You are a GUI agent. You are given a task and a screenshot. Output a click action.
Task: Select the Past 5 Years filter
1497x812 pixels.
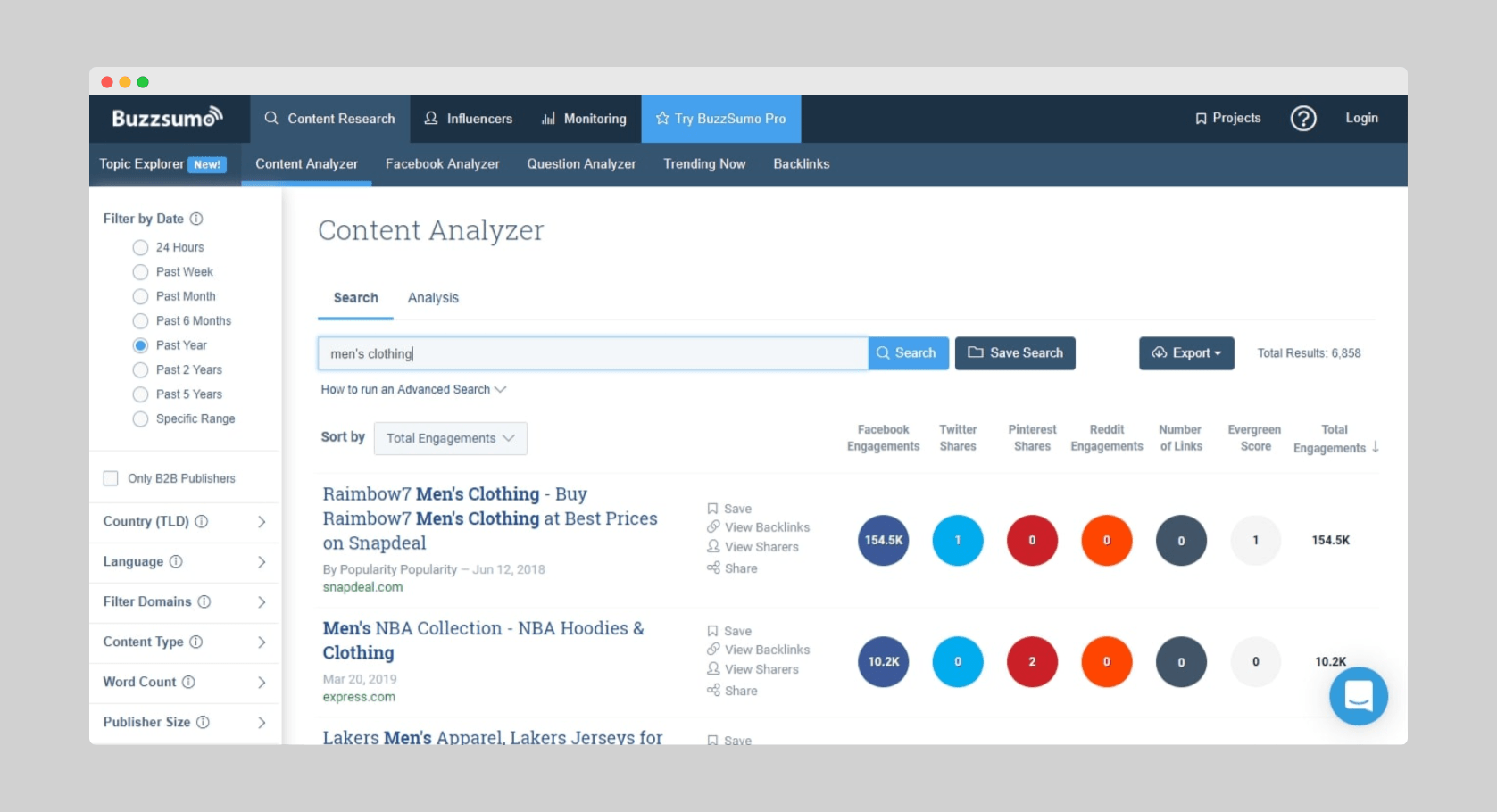pyautogui.click(x=140, y=394)
